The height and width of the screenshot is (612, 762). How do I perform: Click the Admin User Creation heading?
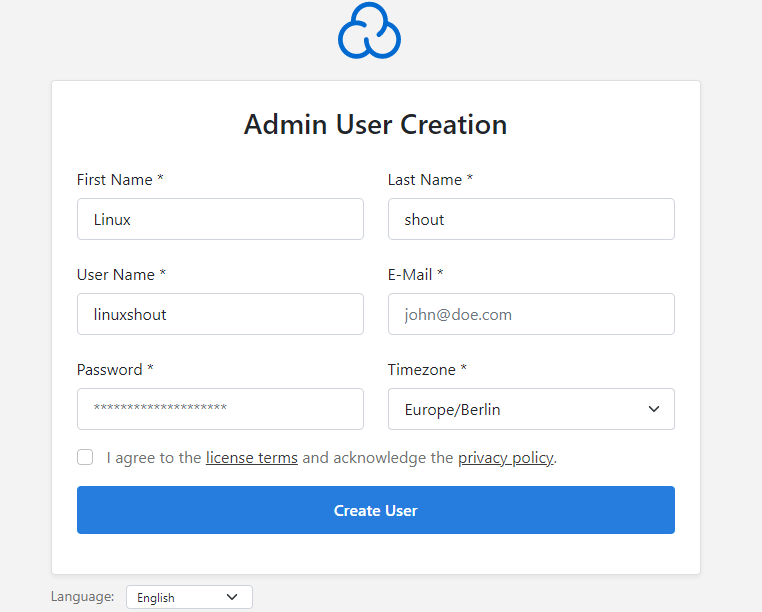click(x=376, y=124)
